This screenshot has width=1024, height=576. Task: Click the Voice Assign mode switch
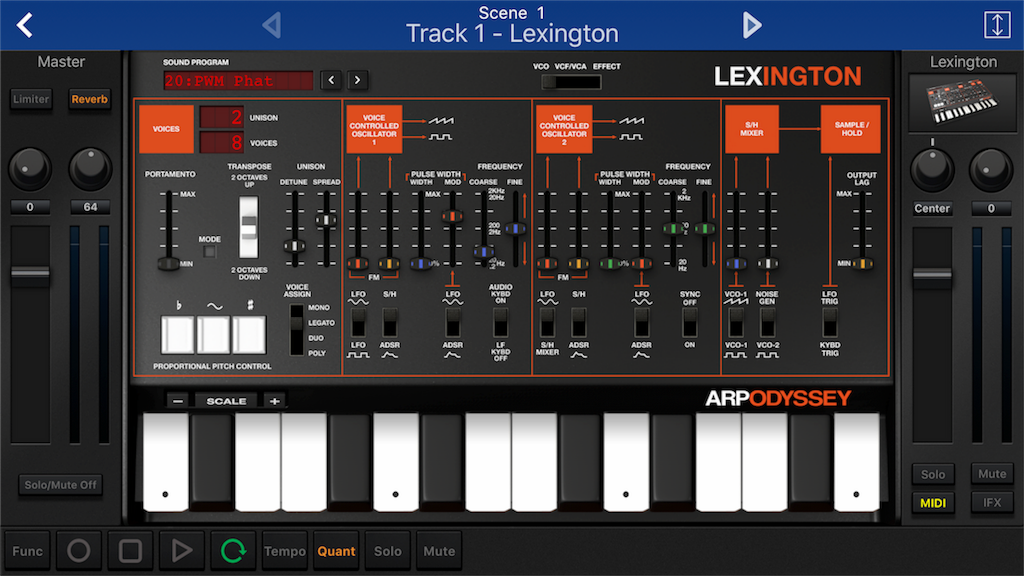[297, 330]
